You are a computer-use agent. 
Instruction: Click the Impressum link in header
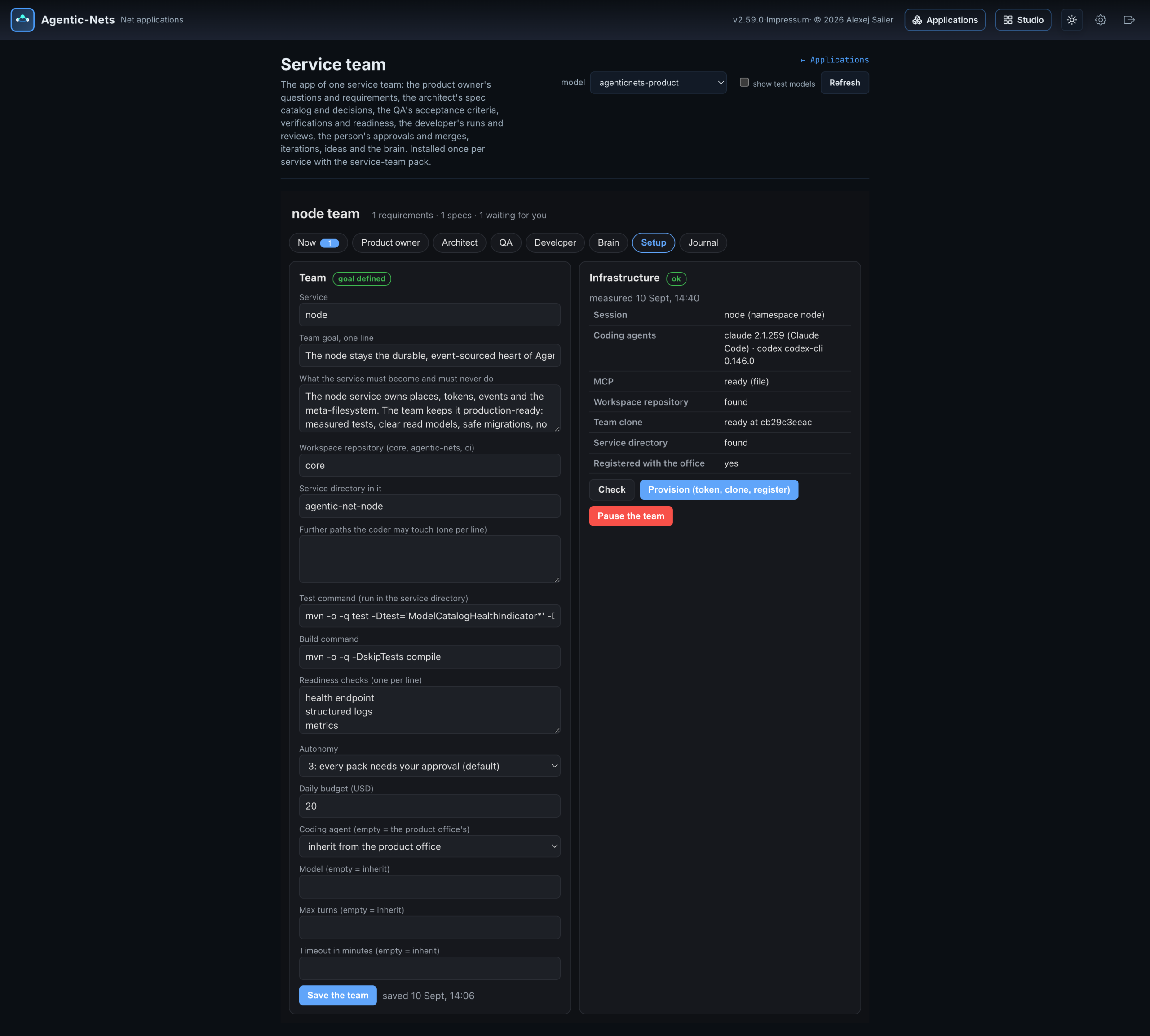(787, 20)
